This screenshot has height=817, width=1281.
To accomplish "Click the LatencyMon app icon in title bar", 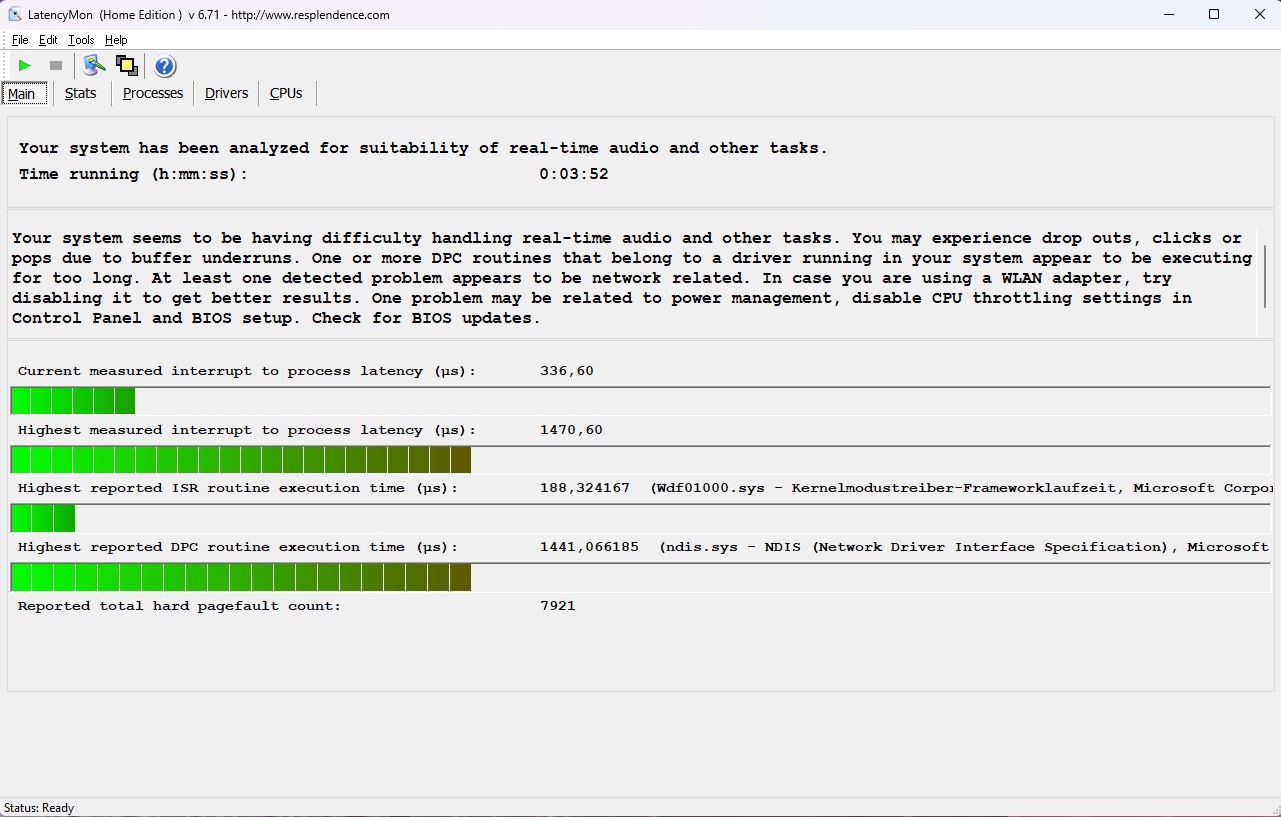I will 15,15.
